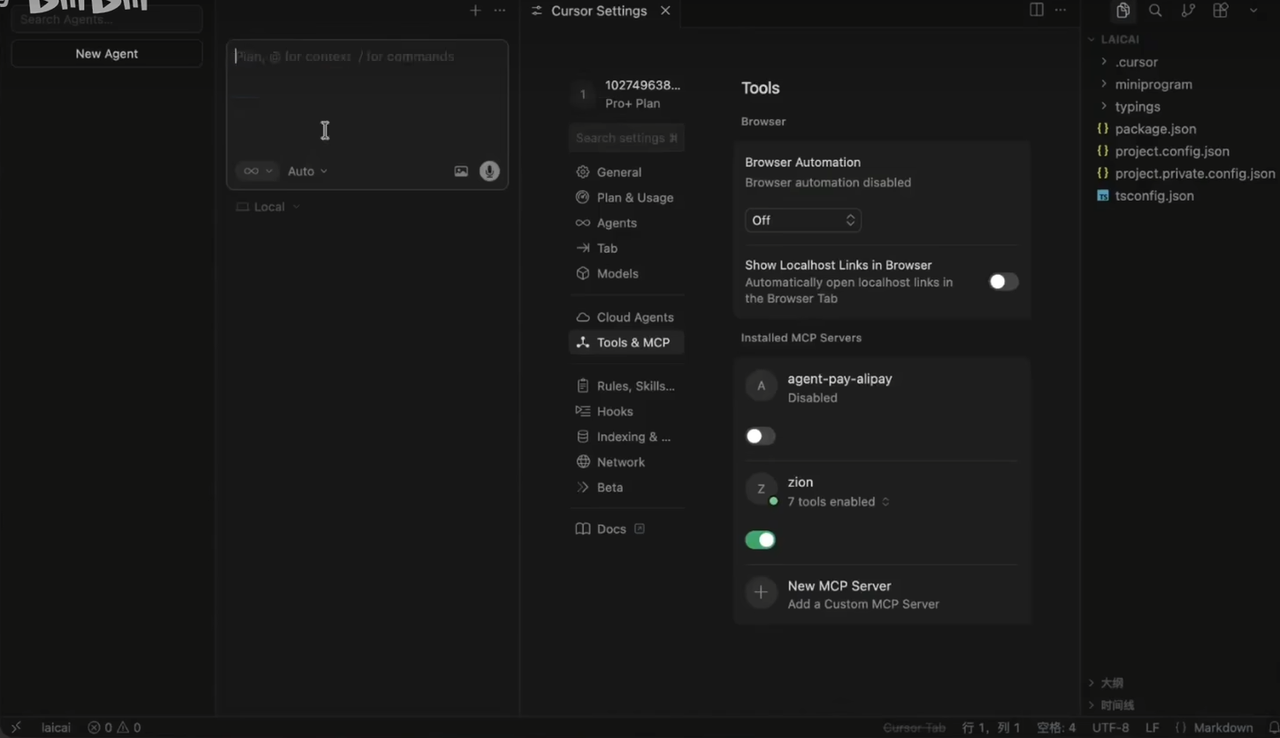Start a new chat with the plus icon
The image size is (1280, 738).
475,10
